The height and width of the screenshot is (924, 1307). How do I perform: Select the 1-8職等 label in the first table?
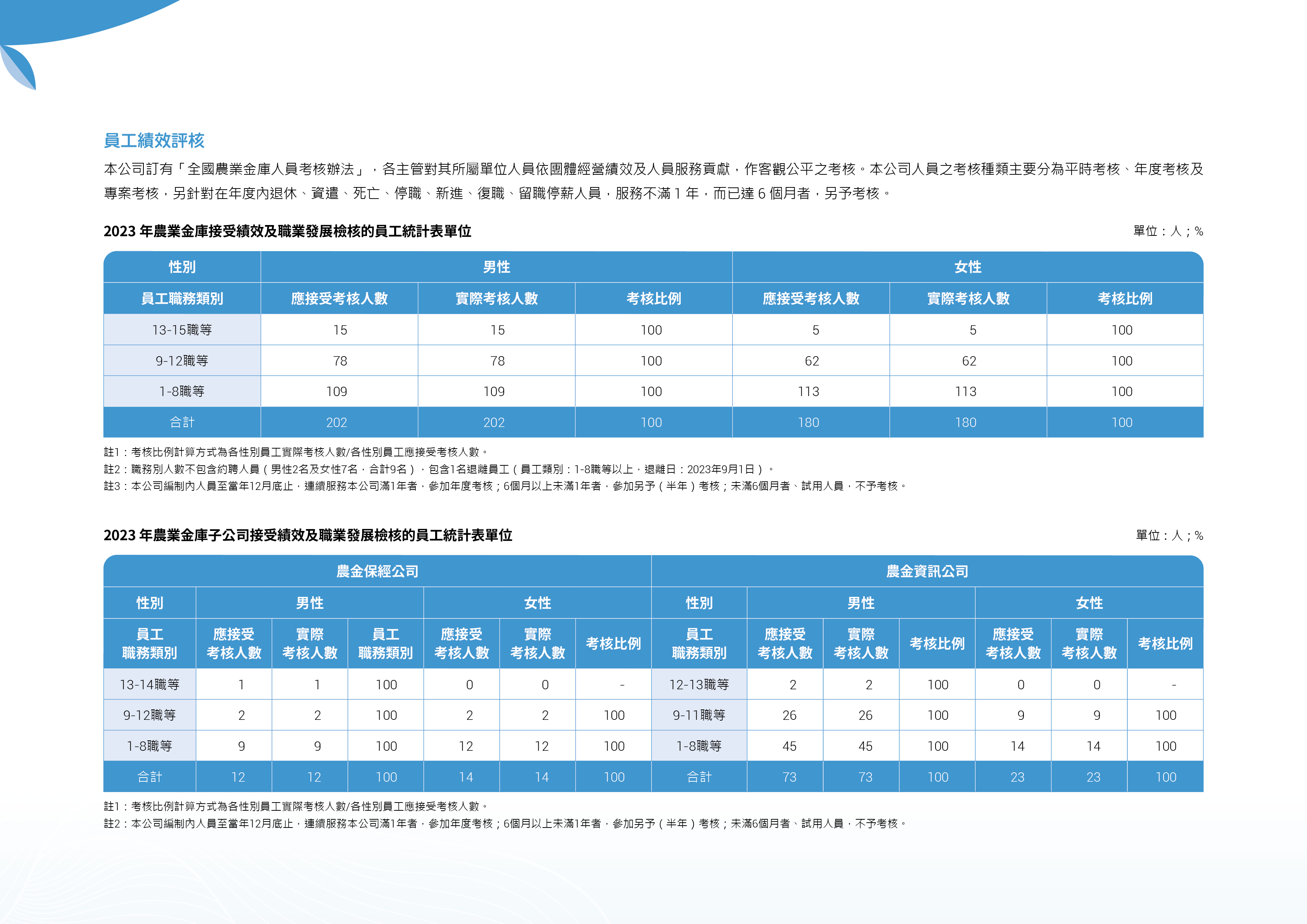pyautogui.click(x=182, y=392)
